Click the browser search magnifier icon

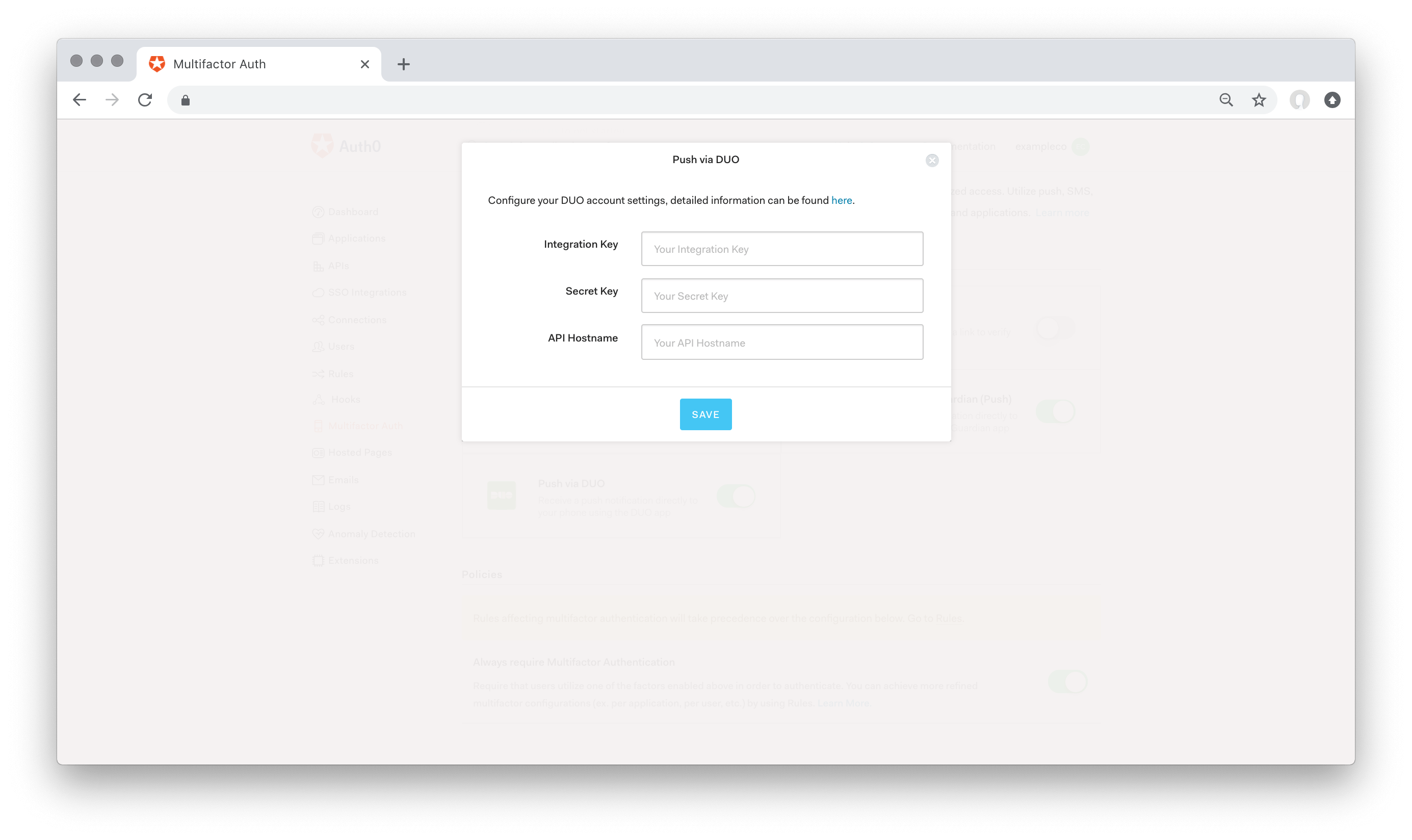(x=1225, y=99)
